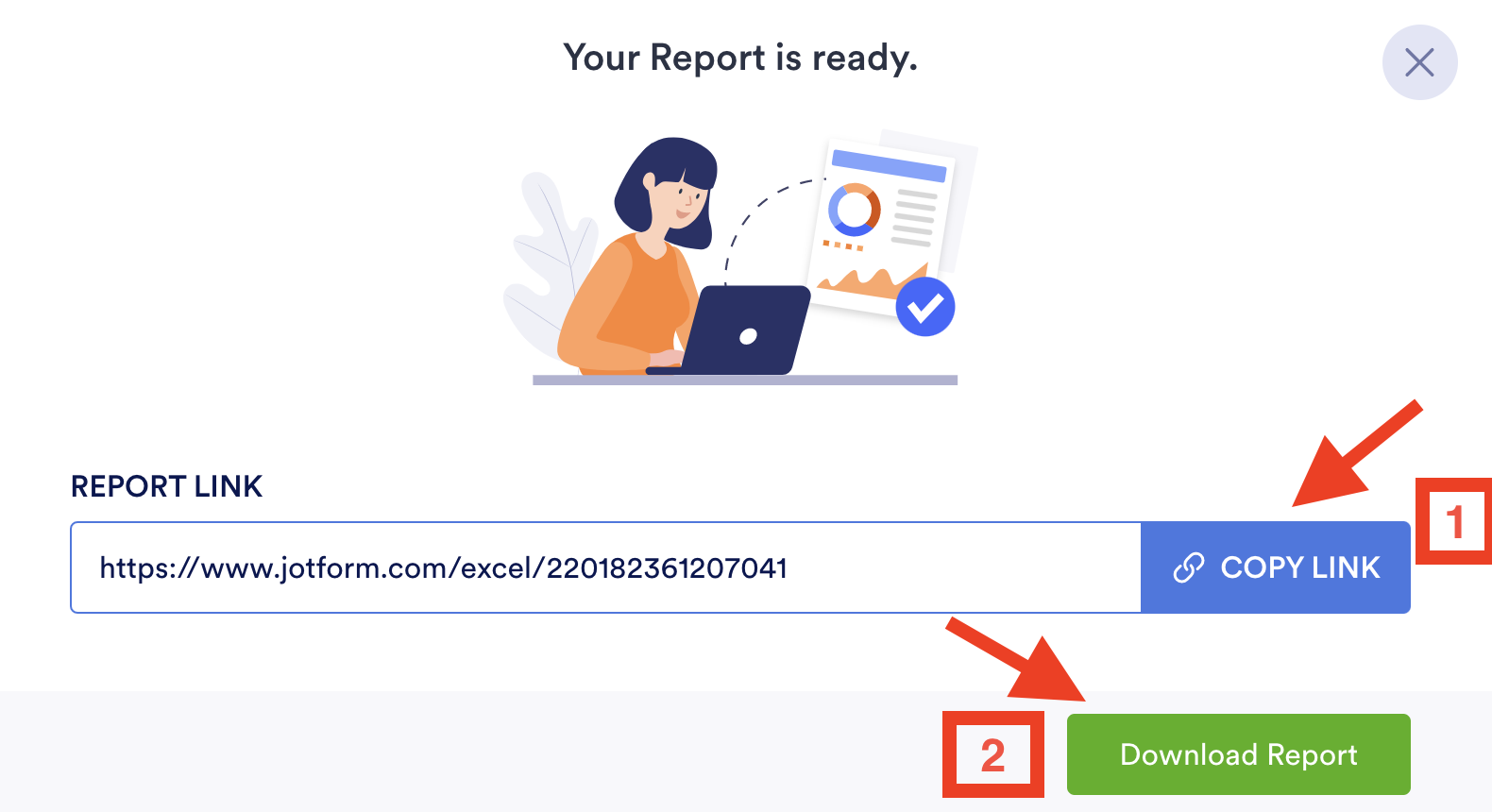Copy the report link using COPY LINK
Screen dimensions: 1492x812
click(x=1275, y=567)
